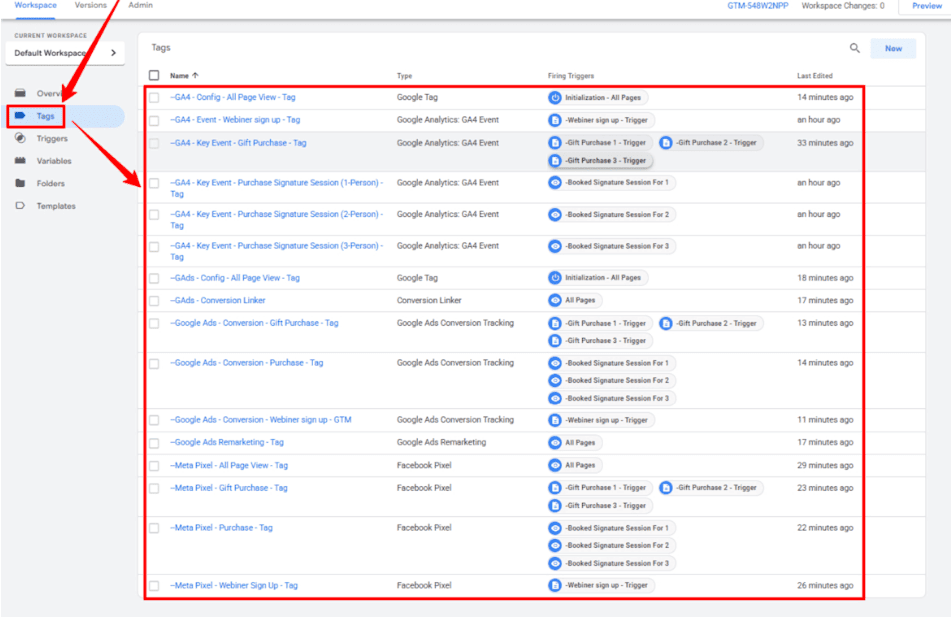The image size is (951, 617).
Task: Check the box for GA4 Config All Page View tag
Action: [x=154, y=98]
